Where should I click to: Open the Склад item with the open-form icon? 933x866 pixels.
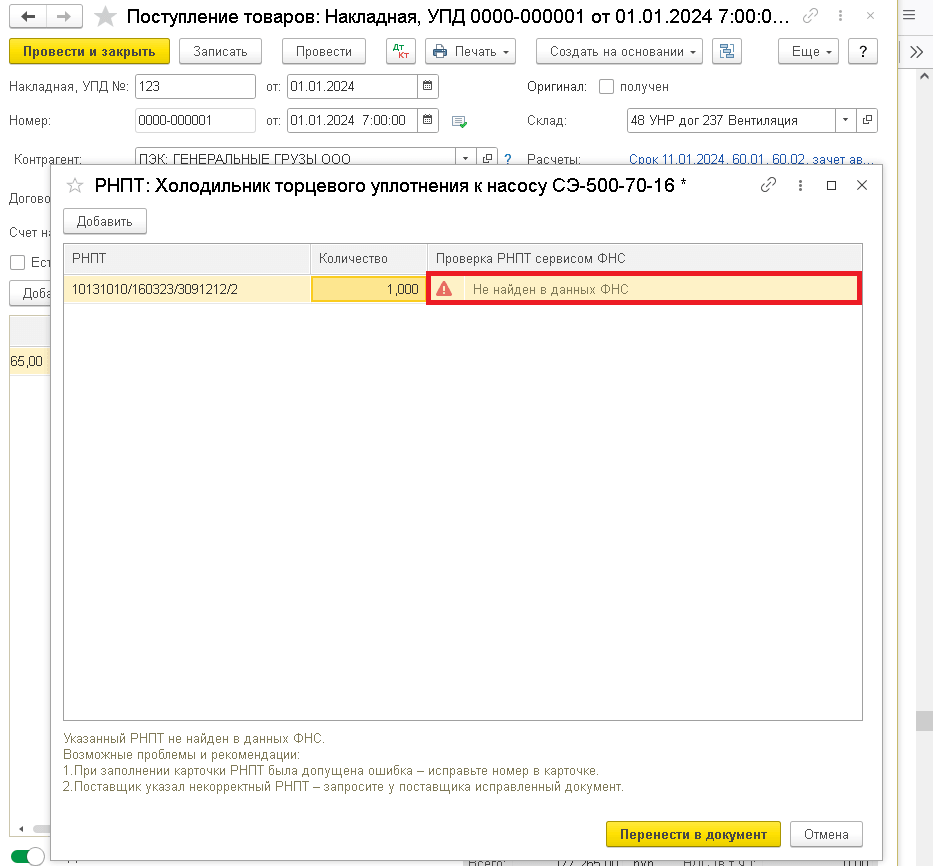[867, 120]
